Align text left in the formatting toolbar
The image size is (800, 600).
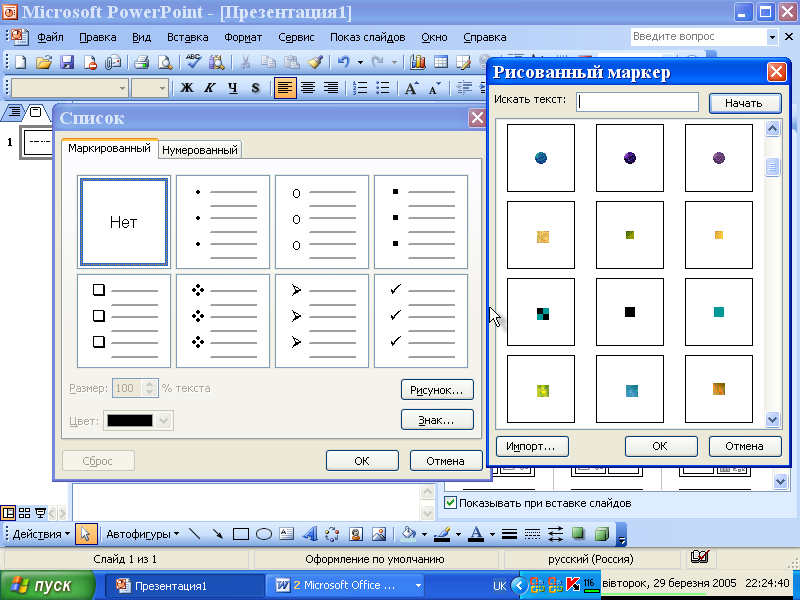(x=285, y=88)
